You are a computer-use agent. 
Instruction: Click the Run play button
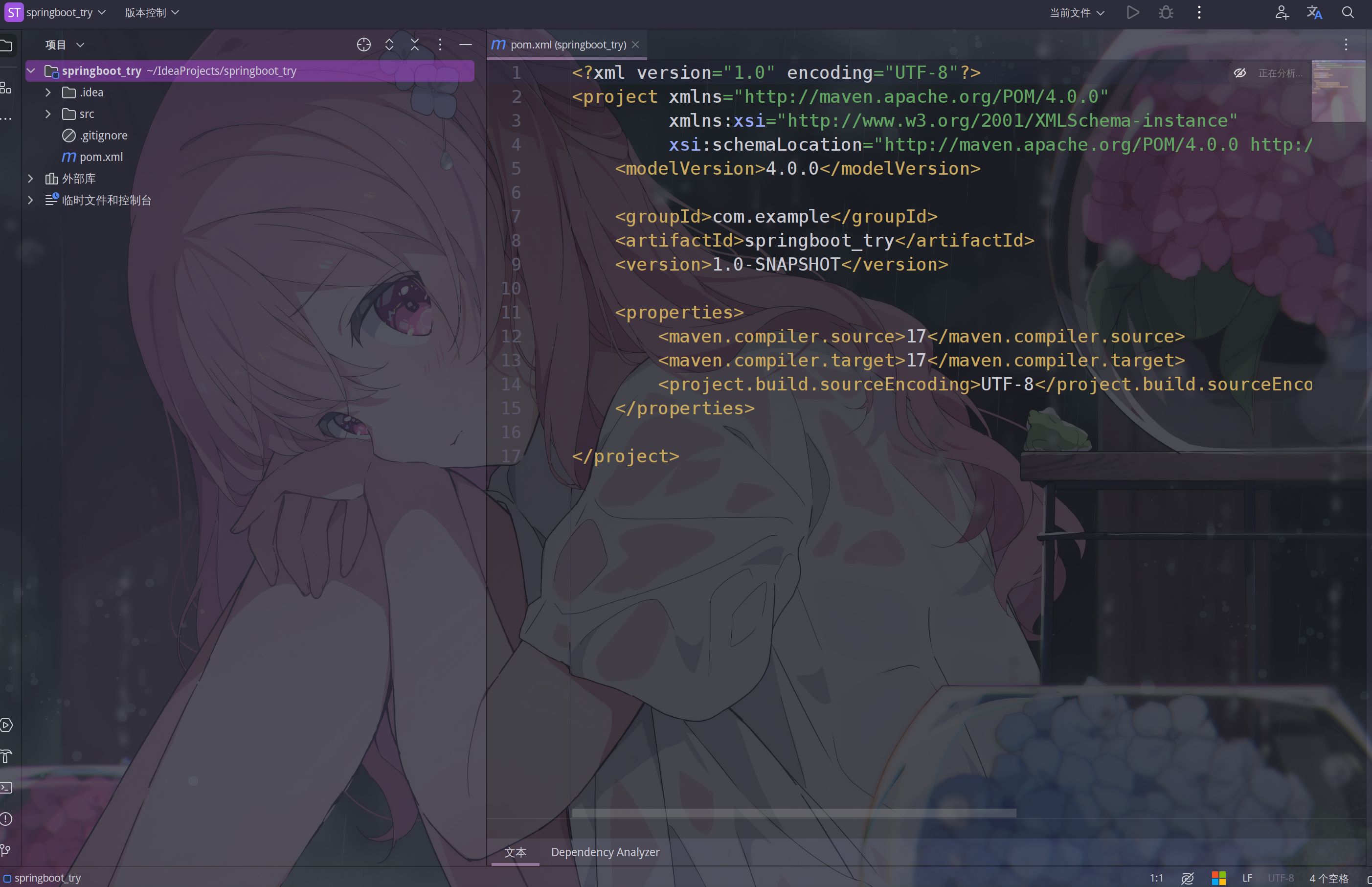pos(1132,13)
